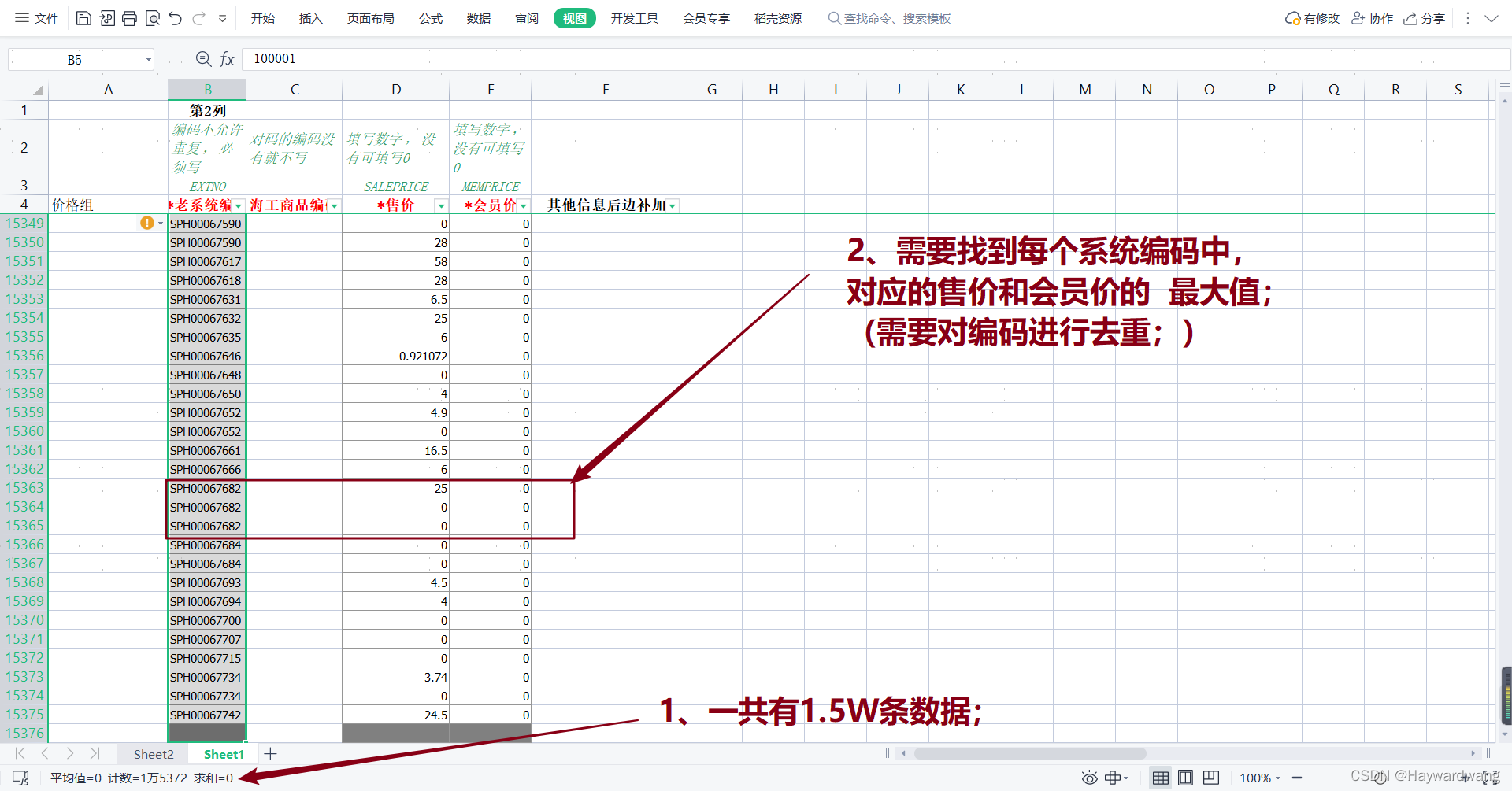Click the Select All corner triangle
Viewport: 1512px width, 791px height.
tap(36, 90)
